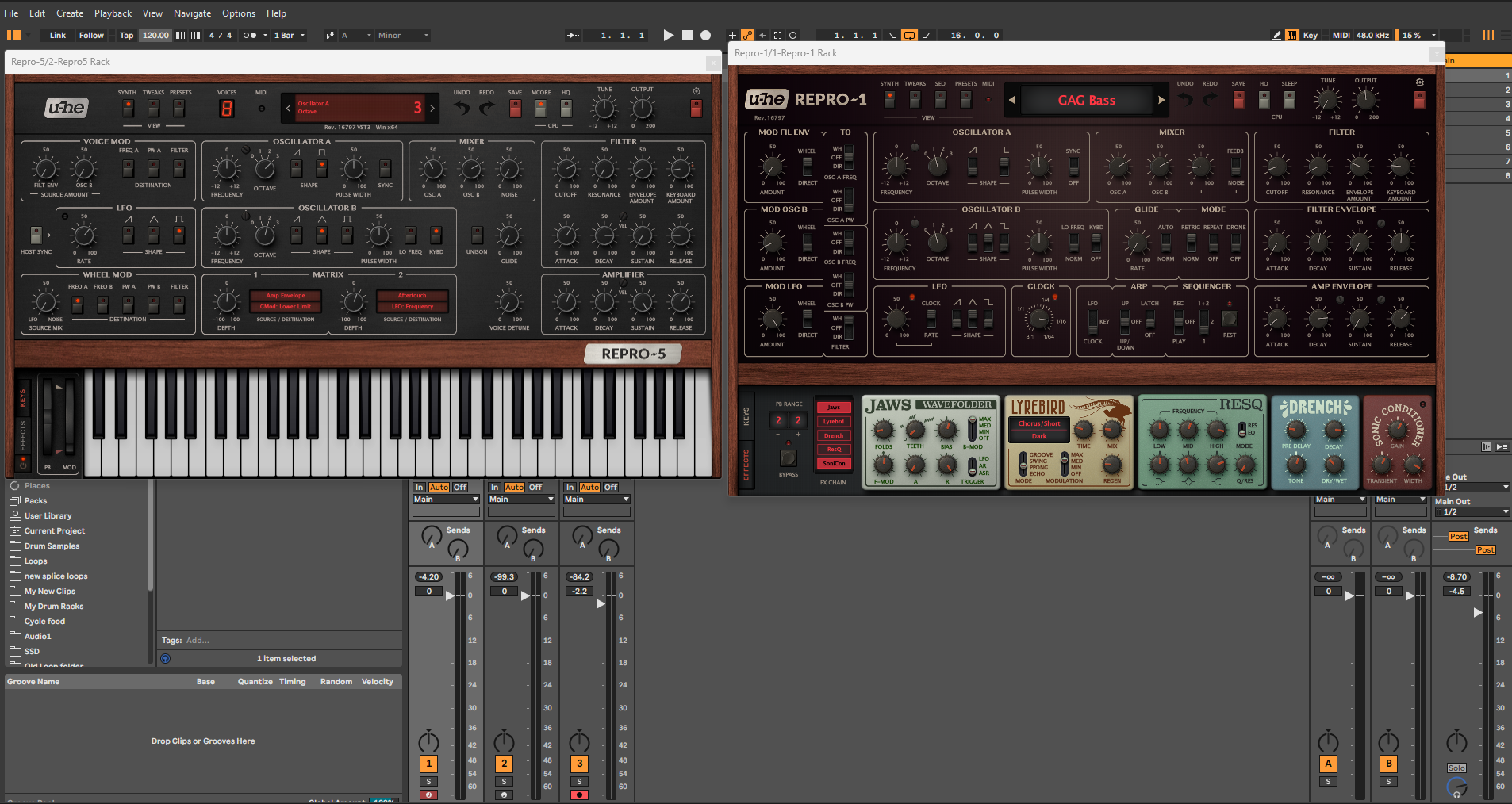Disarm track 3 record arm button
The image size is (1512, 804).
[x=580, y=794]
